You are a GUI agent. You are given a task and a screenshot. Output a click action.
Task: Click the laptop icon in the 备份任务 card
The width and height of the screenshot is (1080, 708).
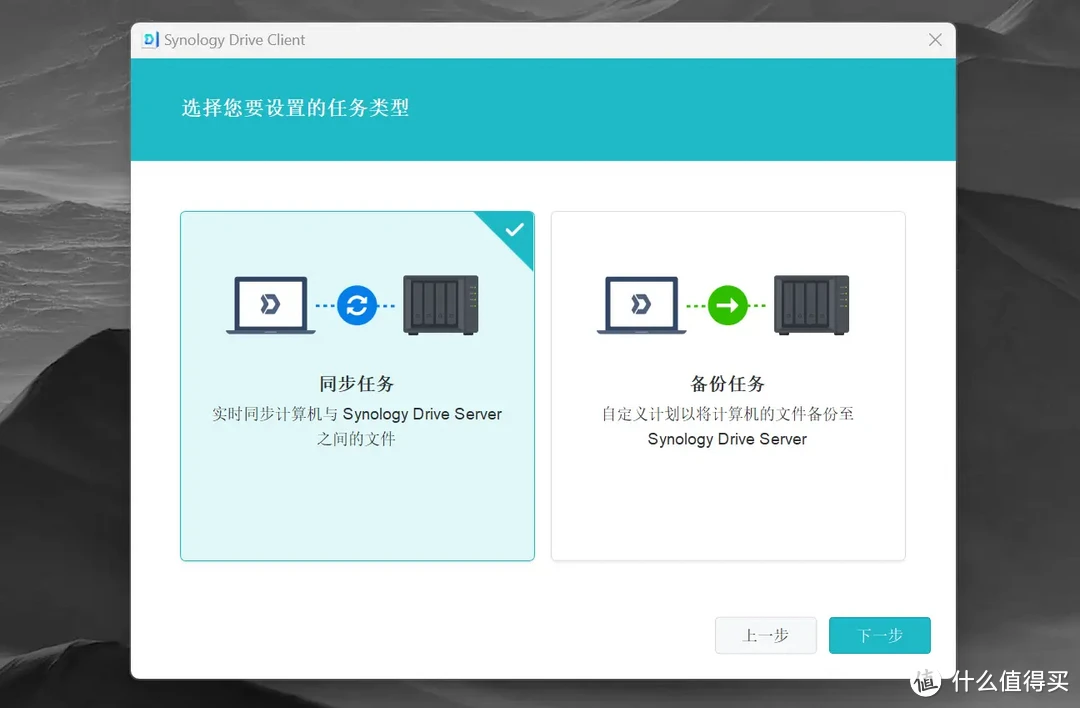coord(641,305)
